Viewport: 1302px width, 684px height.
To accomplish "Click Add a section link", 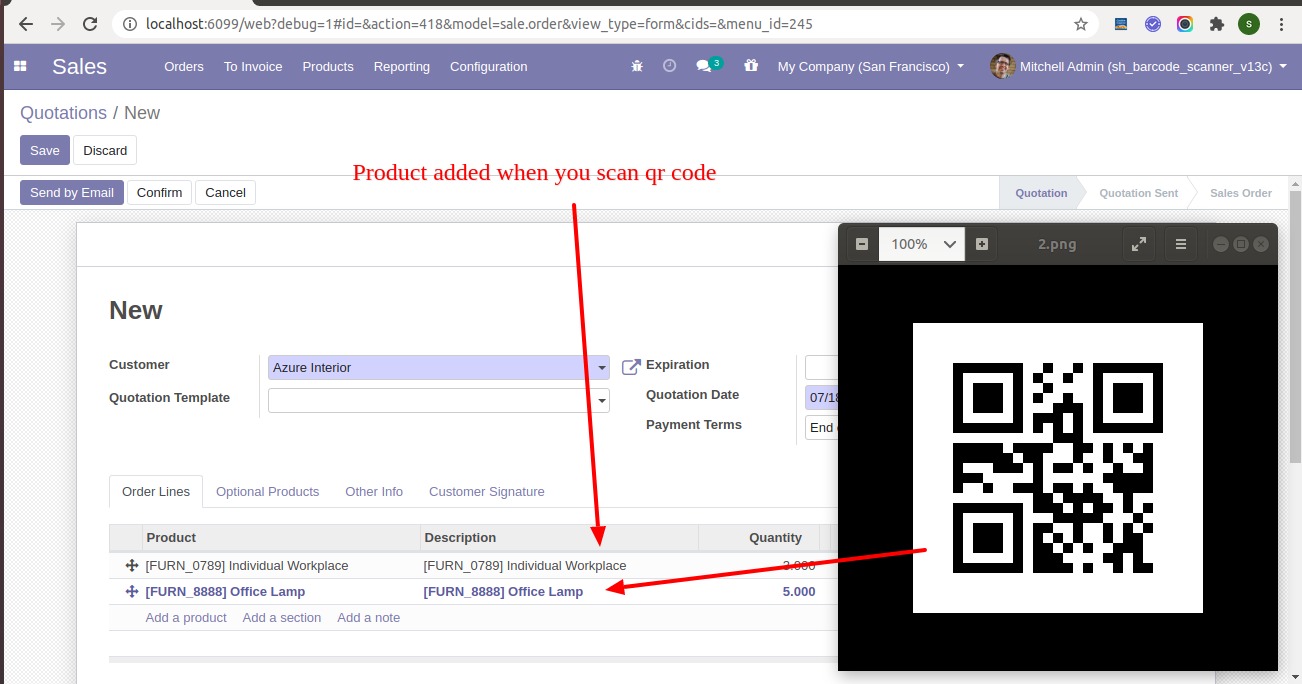I will coord(282,617).
